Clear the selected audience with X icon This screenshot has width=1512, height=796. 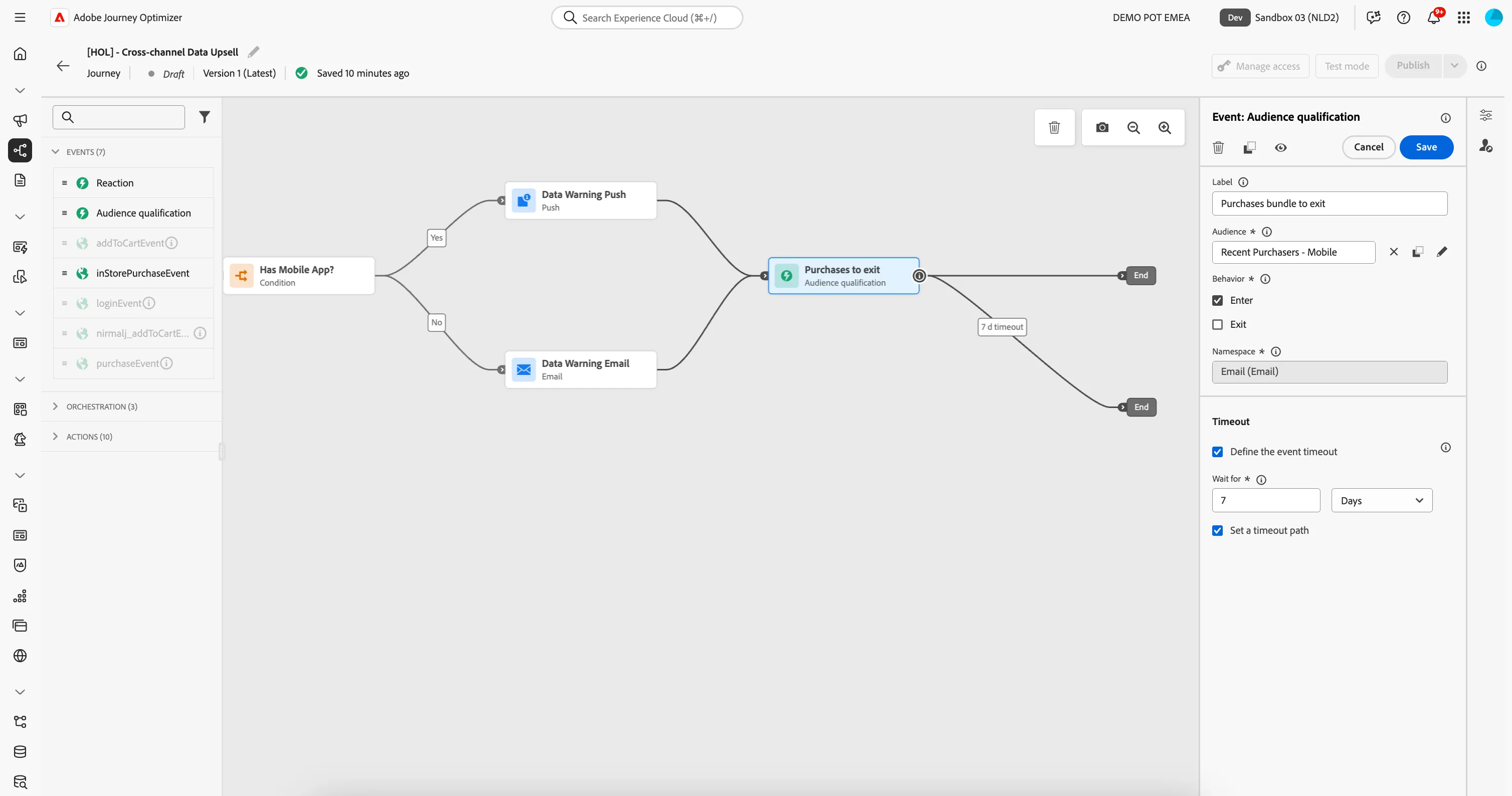1393,252
